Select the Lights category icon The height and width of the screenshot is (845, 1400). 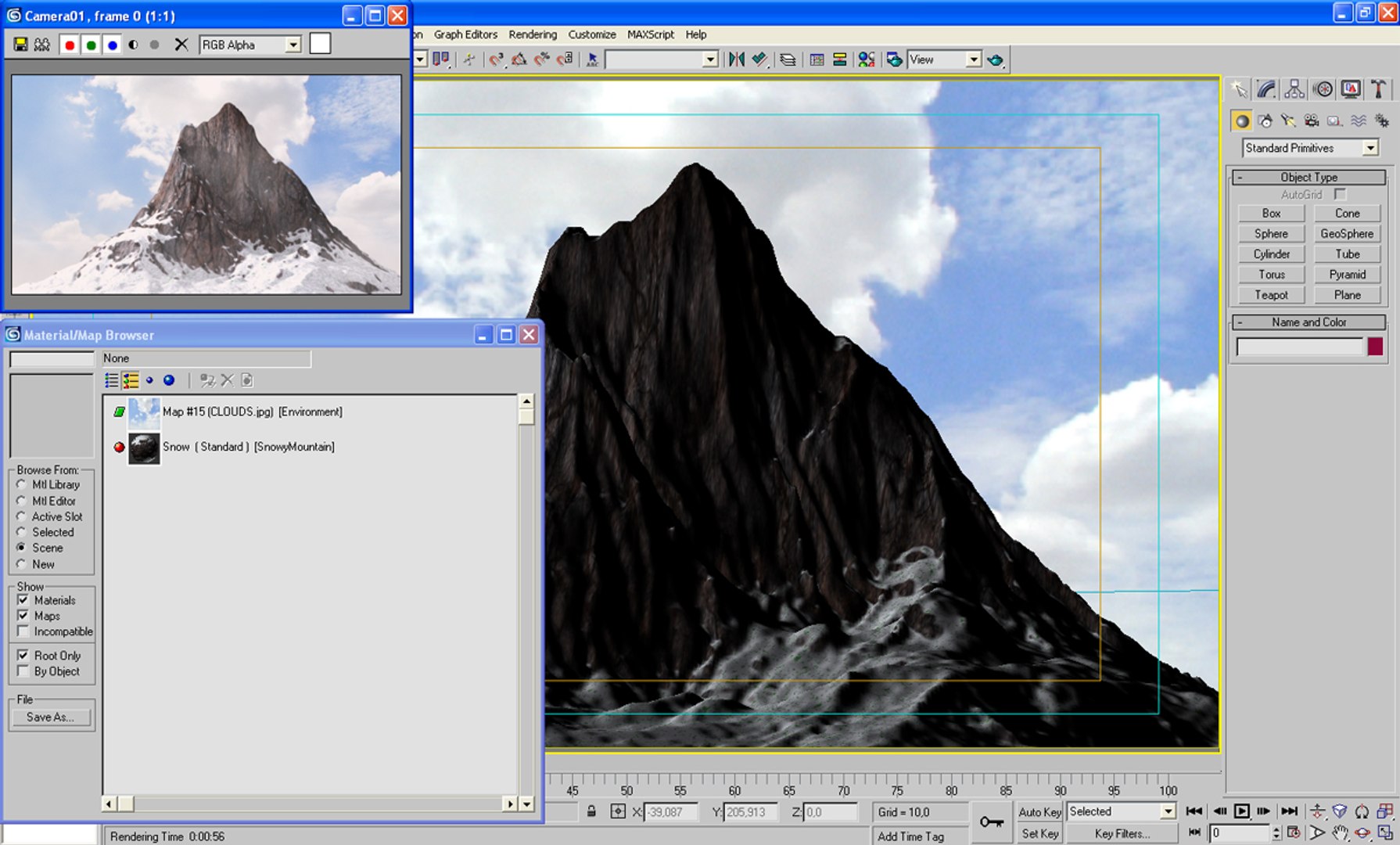pos(1288,120)
